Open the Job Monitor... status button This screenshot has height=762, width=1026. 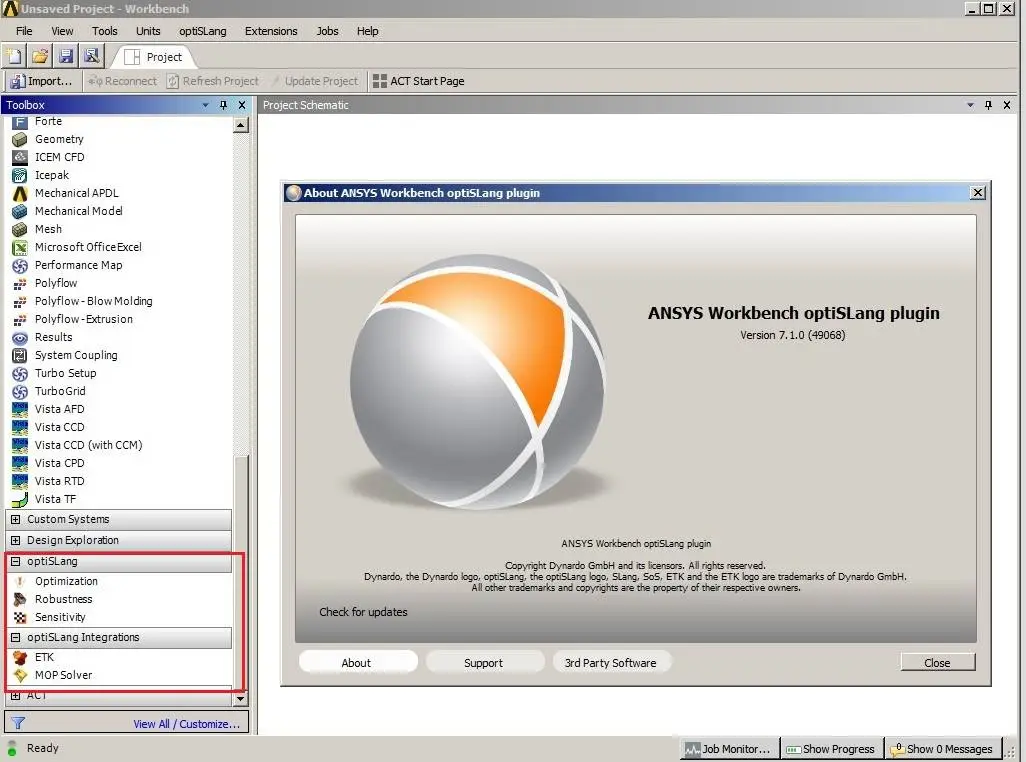729,749
